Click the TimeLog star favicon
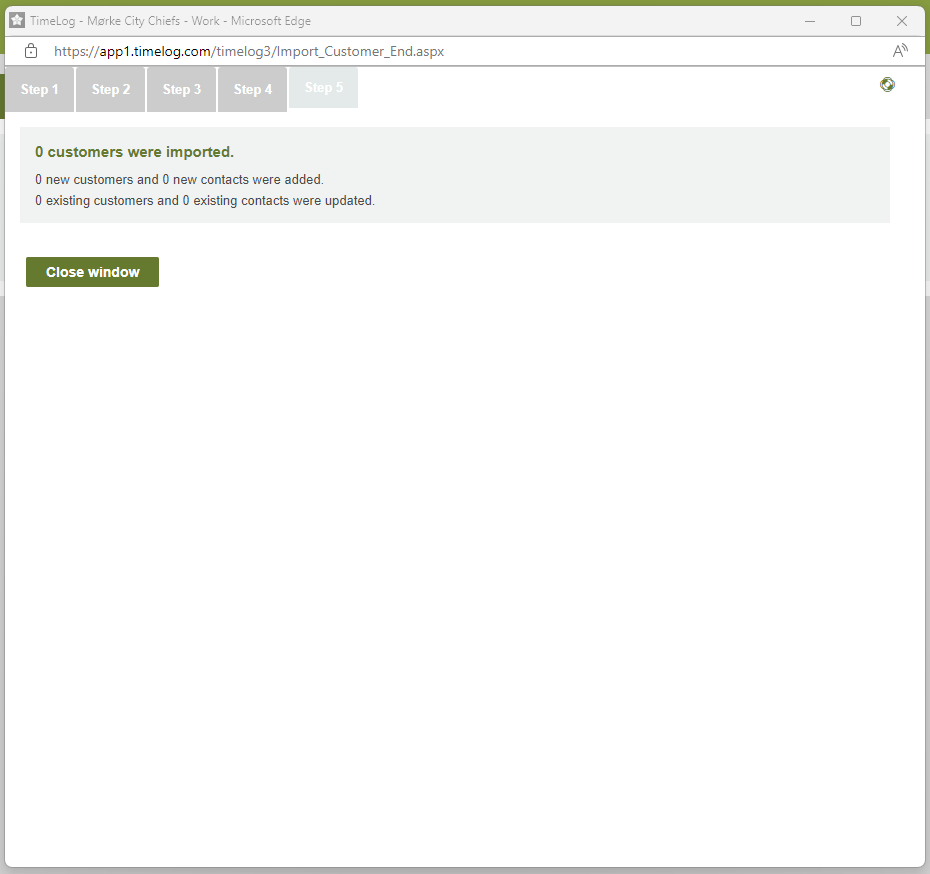Screen dimensions: 930x874 click(x=17, y=20)
